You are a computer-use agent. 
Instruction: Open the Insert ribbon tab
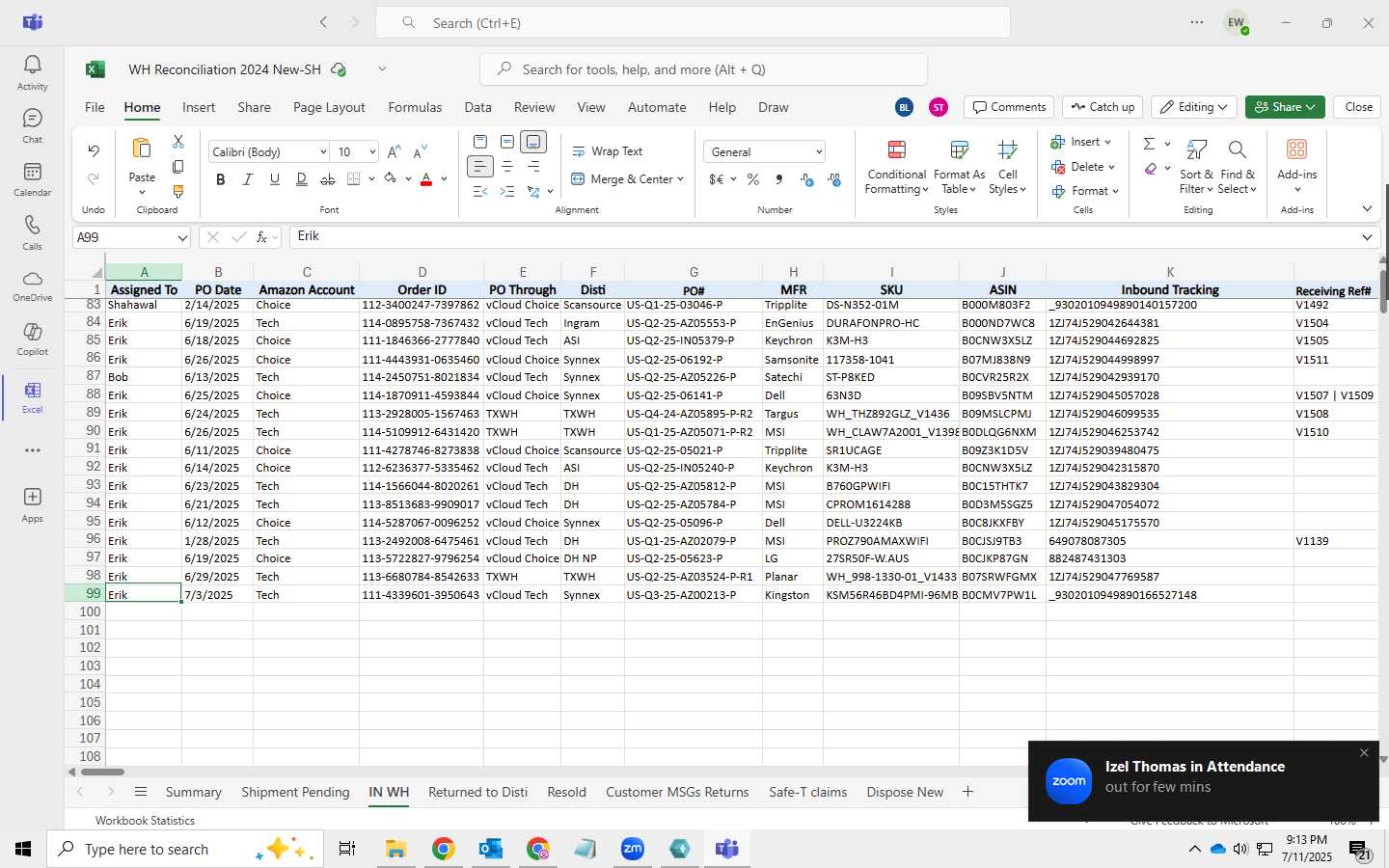199,107
